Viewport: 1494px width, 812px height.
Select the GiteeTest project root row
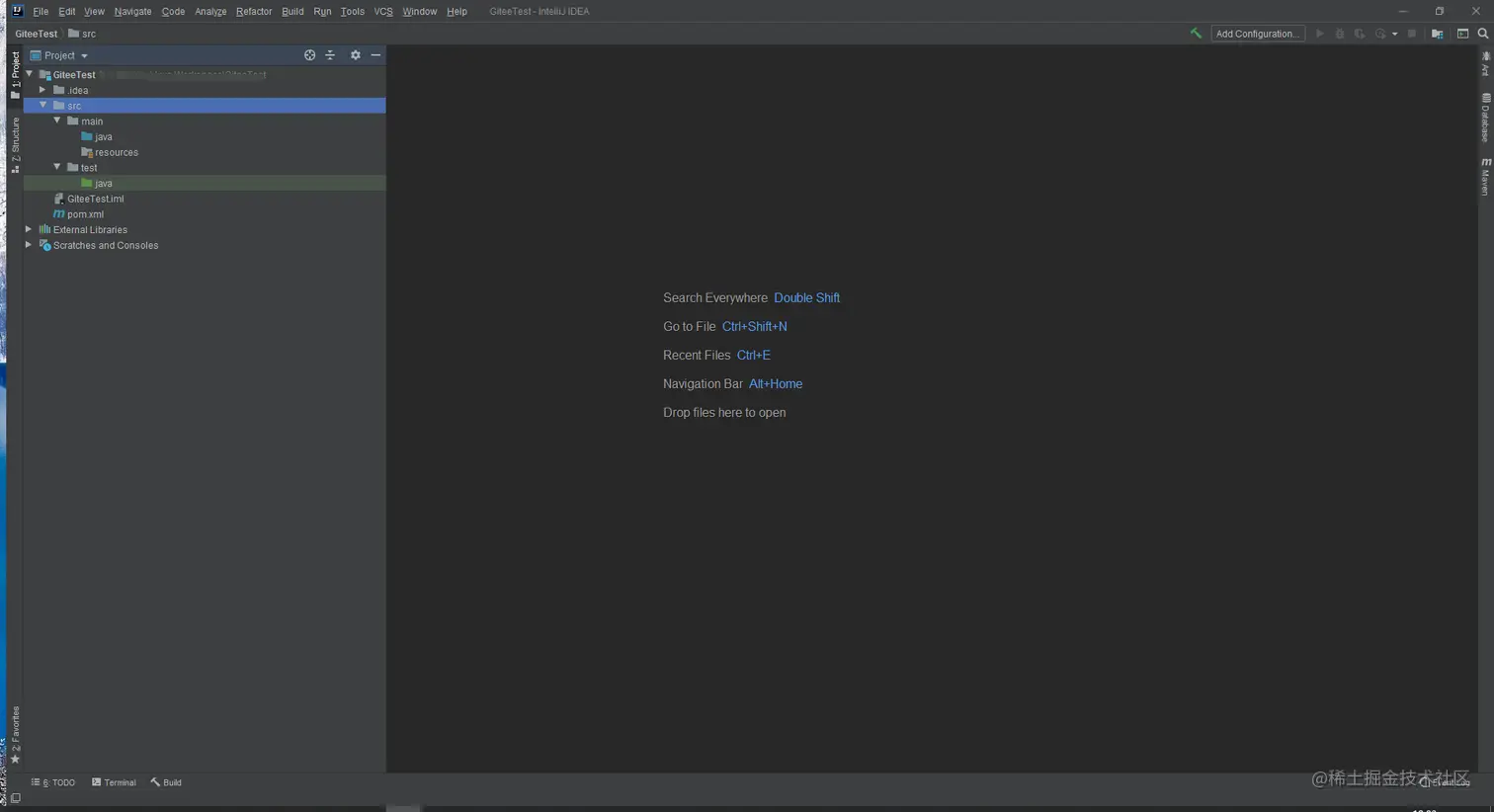pyautogui.click(x=205, y=74)
